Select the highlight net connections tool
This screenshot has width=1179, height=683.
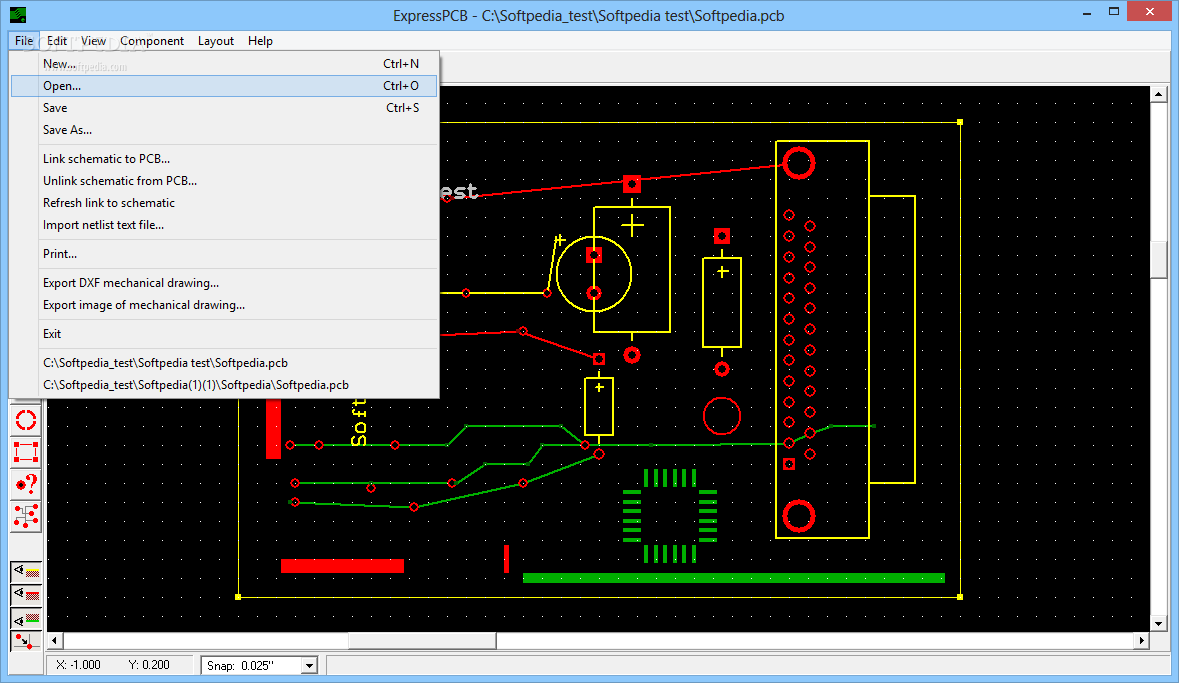(26, 516)
